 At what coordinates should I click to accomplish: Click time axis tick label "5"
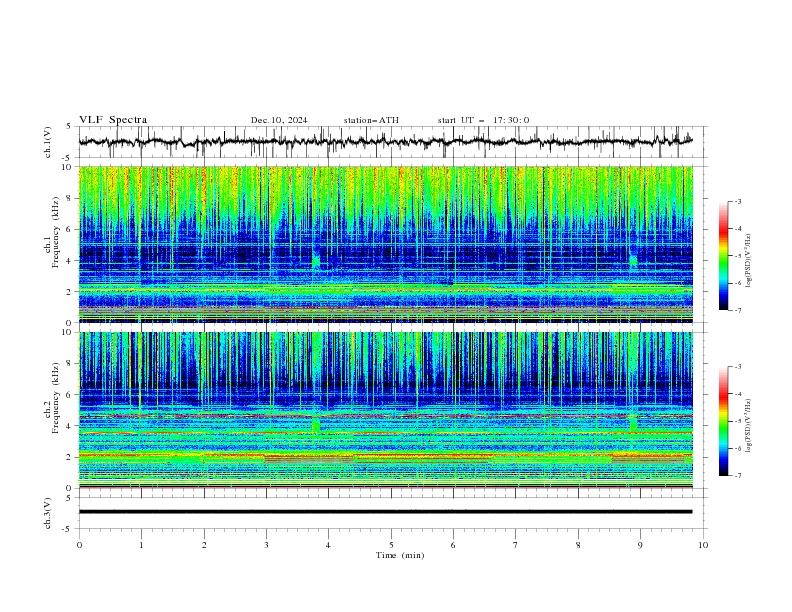391,545
